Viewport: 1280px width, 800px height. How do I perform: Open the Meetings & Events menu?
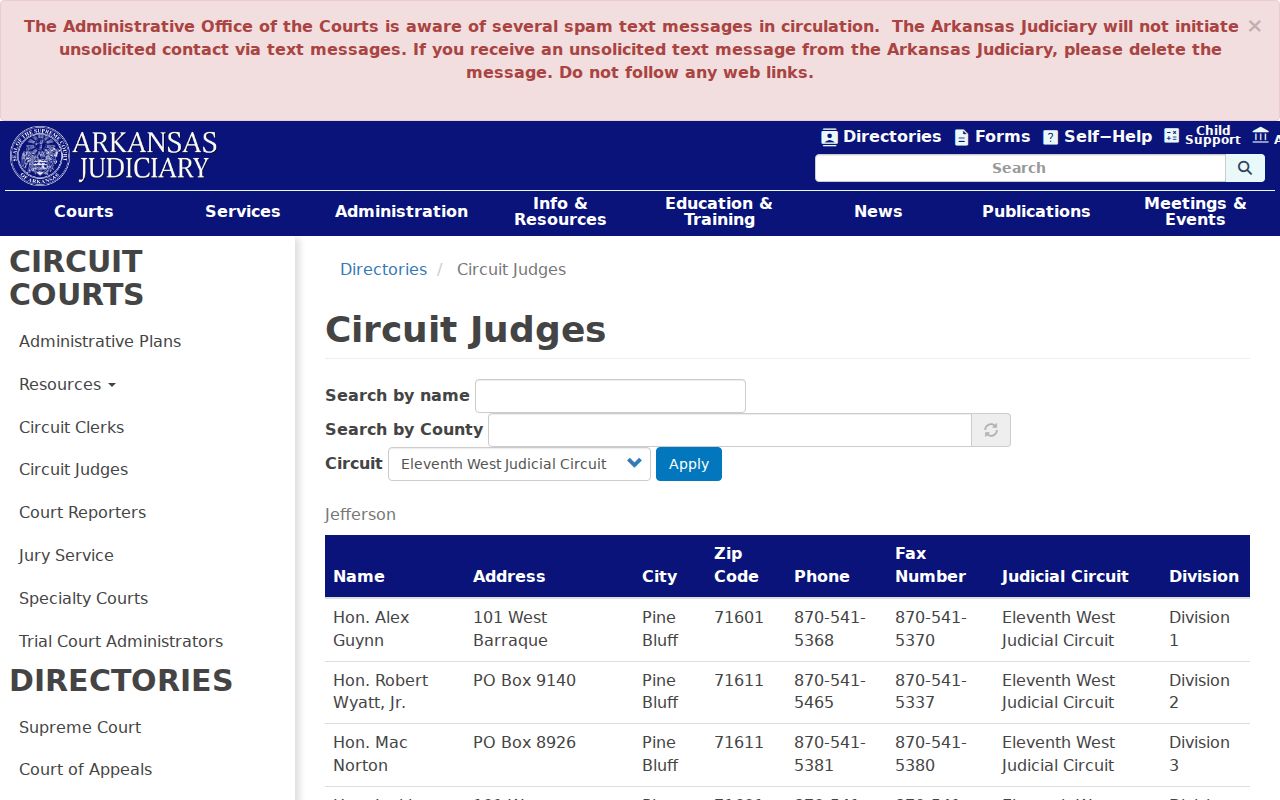(x=1195, y=212)
